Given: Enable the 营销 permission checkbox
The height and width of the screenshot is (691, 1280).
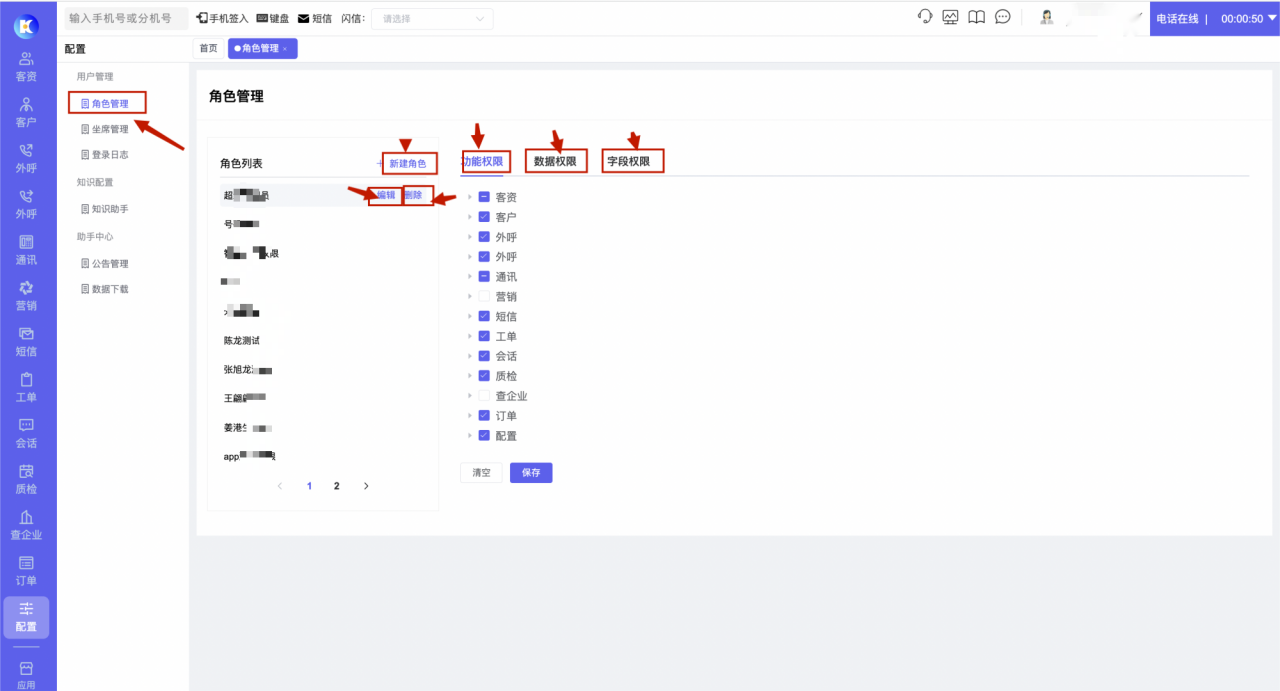Looking at the screenshot, I should [x=484, y=297].
